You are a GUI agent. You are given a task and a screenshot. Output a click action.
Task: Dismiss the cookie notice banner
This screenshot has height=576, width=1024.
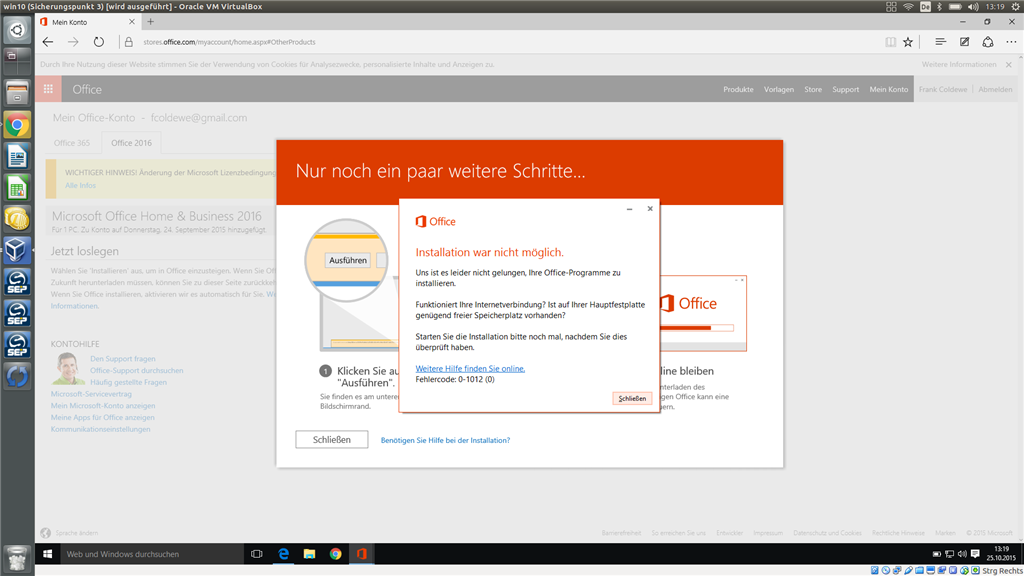point(1009,65)
